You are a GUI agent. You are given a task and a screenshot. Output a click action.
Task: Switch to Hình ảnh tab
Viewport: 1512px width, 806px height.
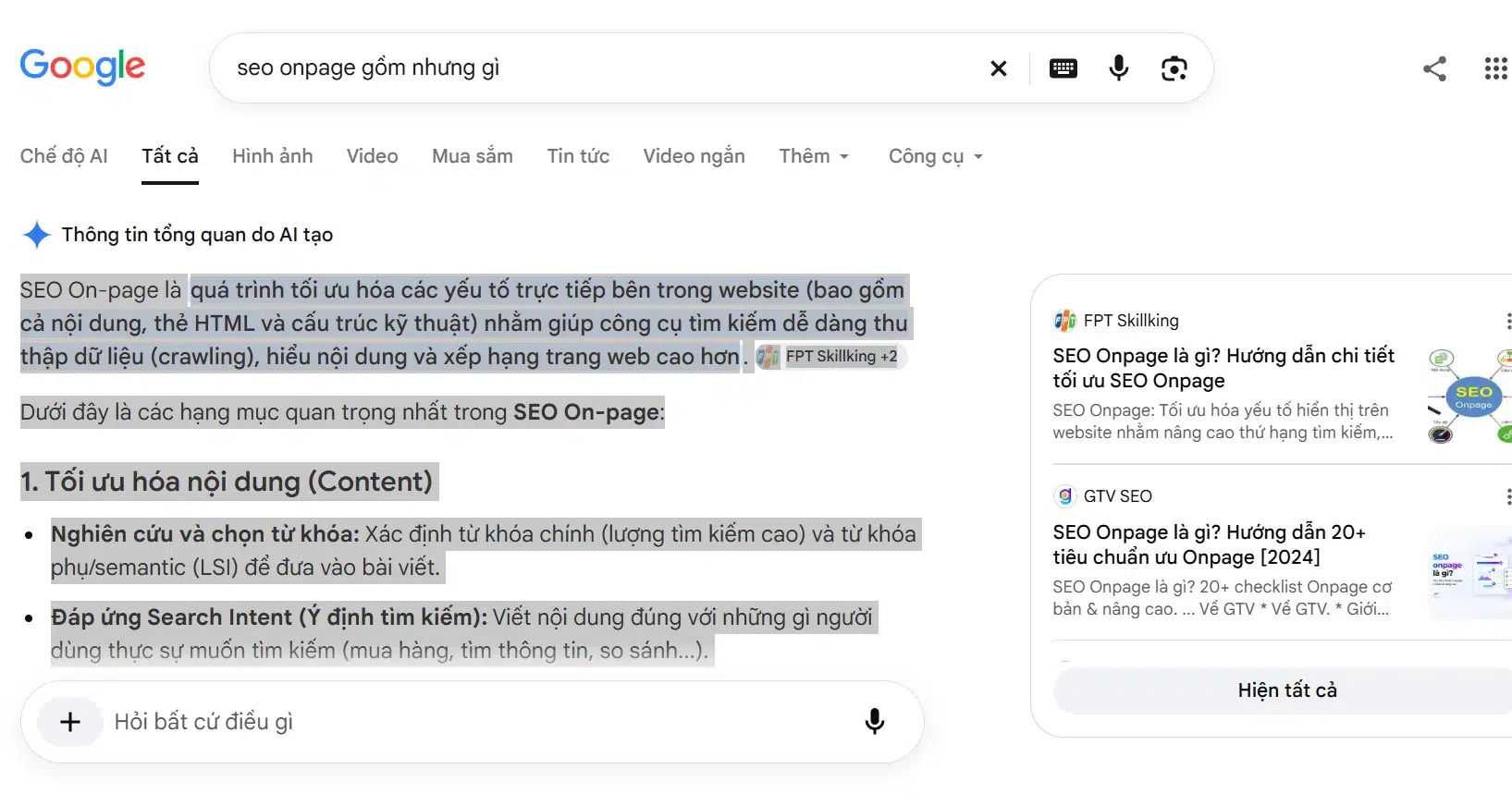273,156
